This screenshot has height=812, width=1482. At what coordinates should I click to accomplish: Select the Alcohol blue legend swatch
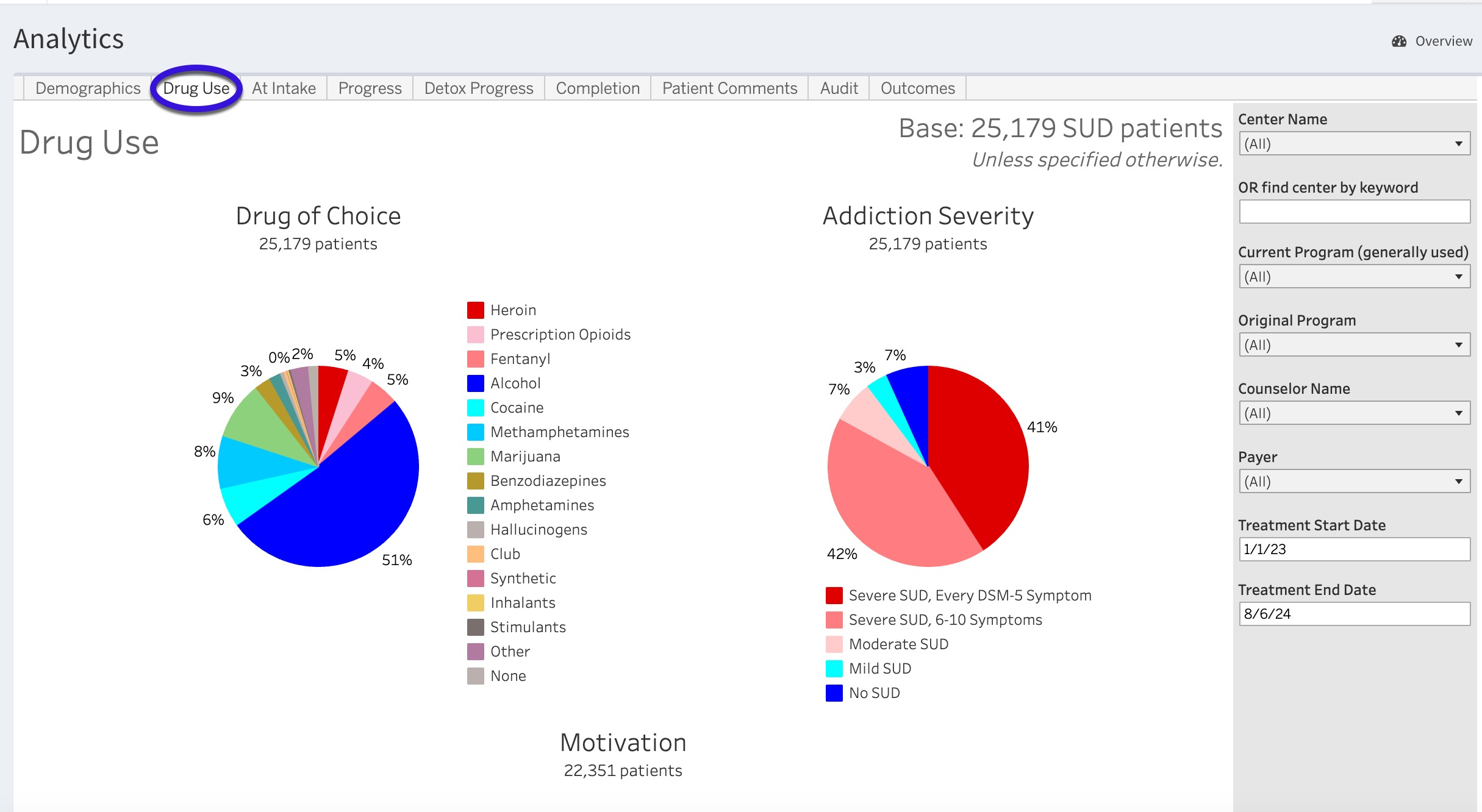(475, 383)
